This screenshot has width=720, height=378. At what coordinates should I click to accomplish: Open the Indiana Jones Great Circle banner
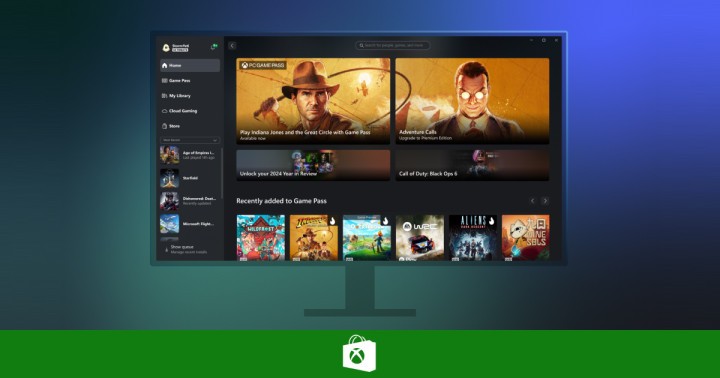point(313,101)
